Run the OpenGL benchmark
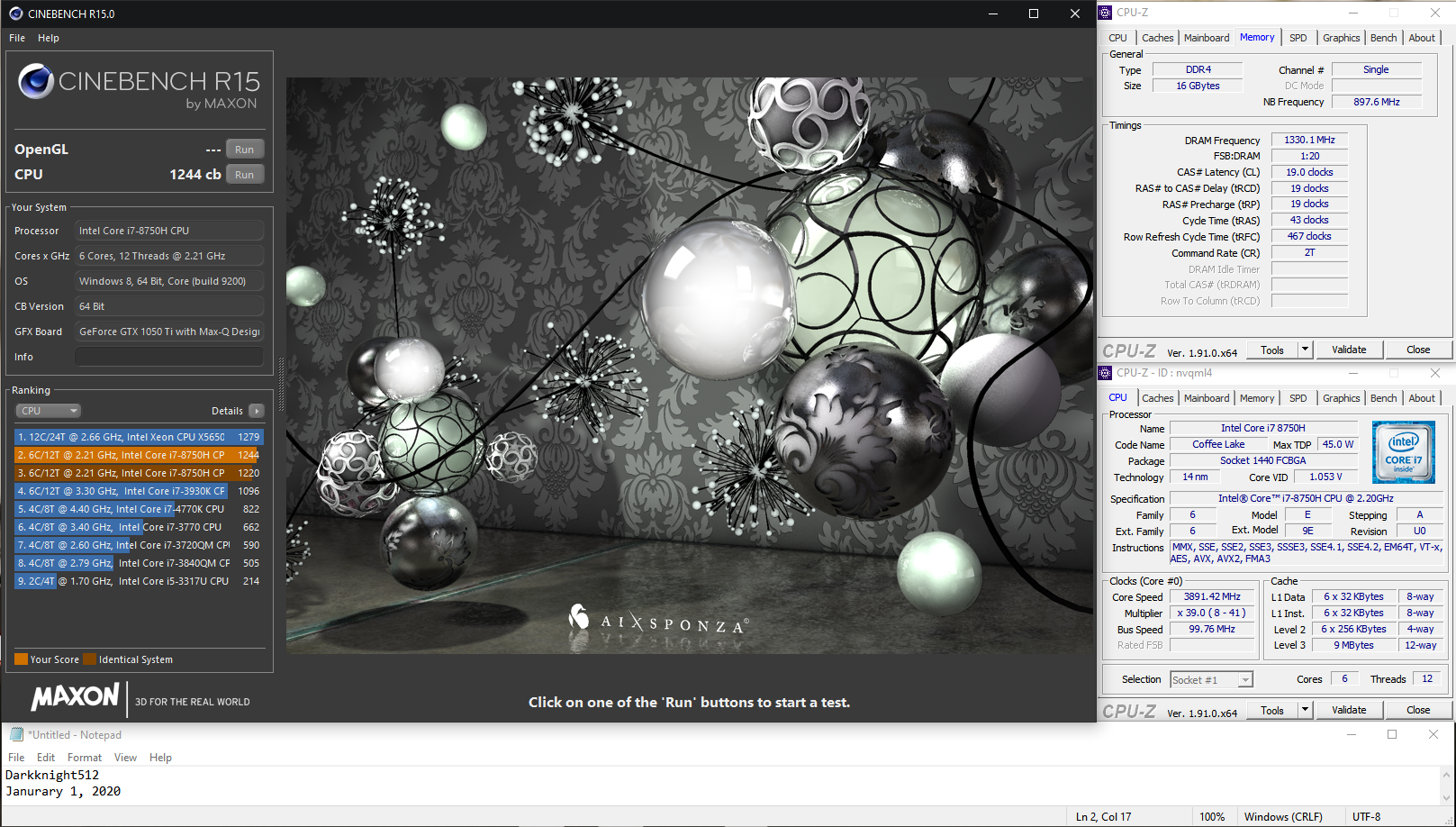Image resolution: width=1456 pixels, height=827 pixels. click(x=245, y=150)
